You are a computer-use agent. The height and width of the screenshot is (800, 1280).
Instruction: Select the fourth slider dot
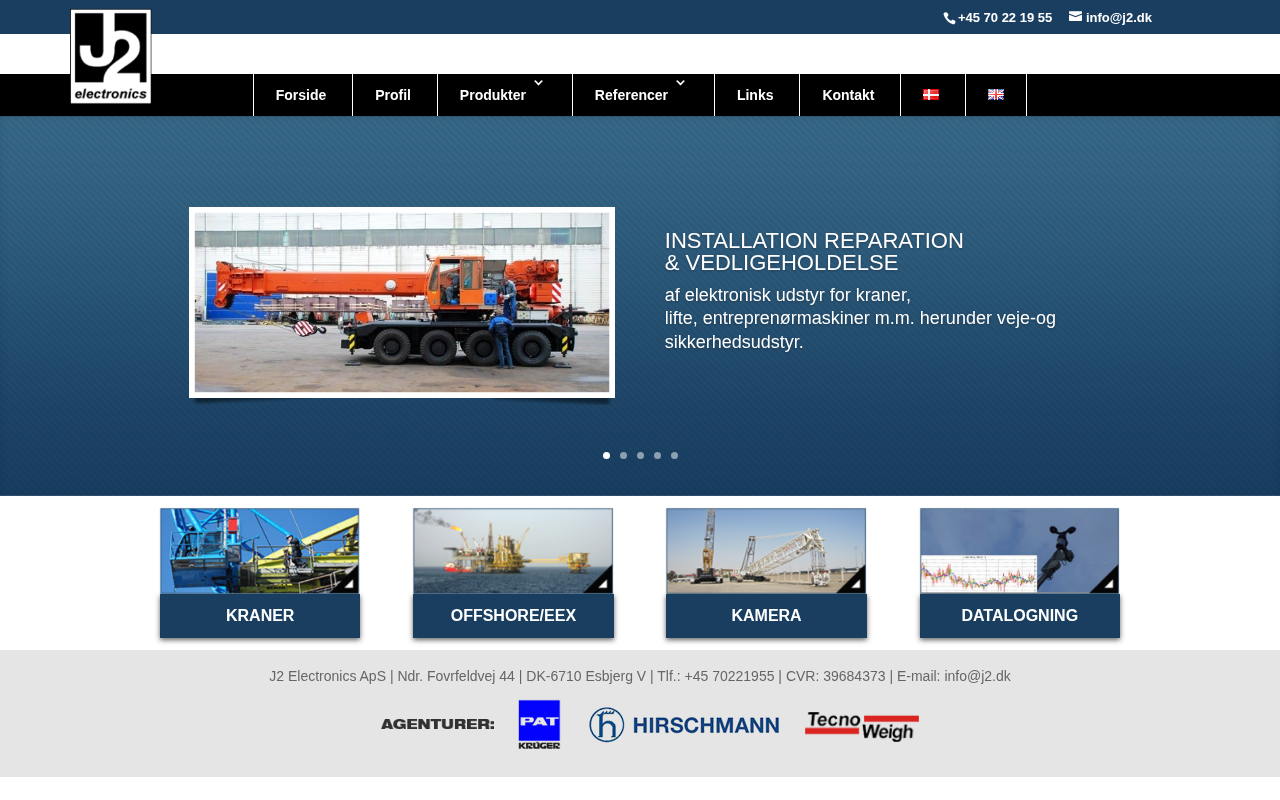(x=657, y=456)
